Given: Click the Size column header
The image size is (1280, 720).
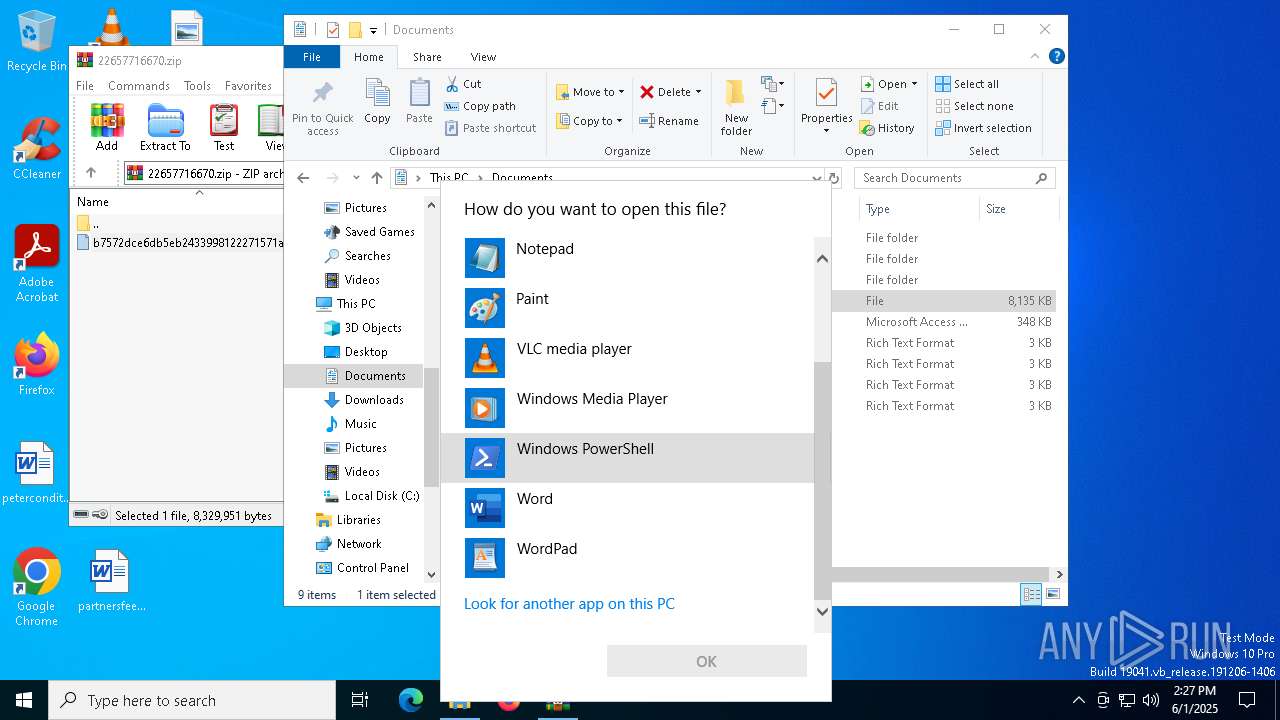Looking at the screenshot, I should coord(1017,209).
